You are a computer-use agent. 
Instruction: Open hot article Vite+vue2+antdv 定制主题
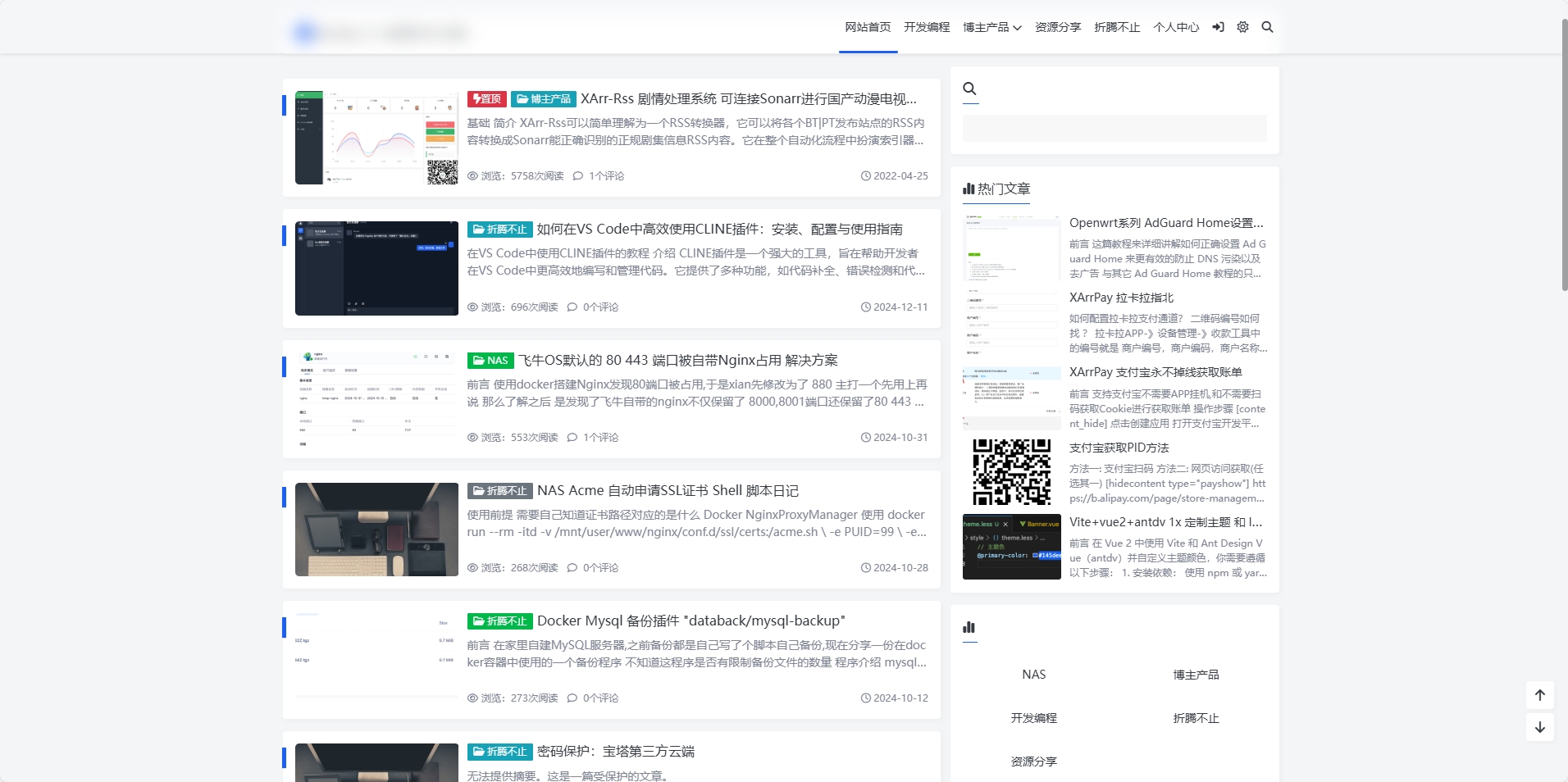[1166, 522]
